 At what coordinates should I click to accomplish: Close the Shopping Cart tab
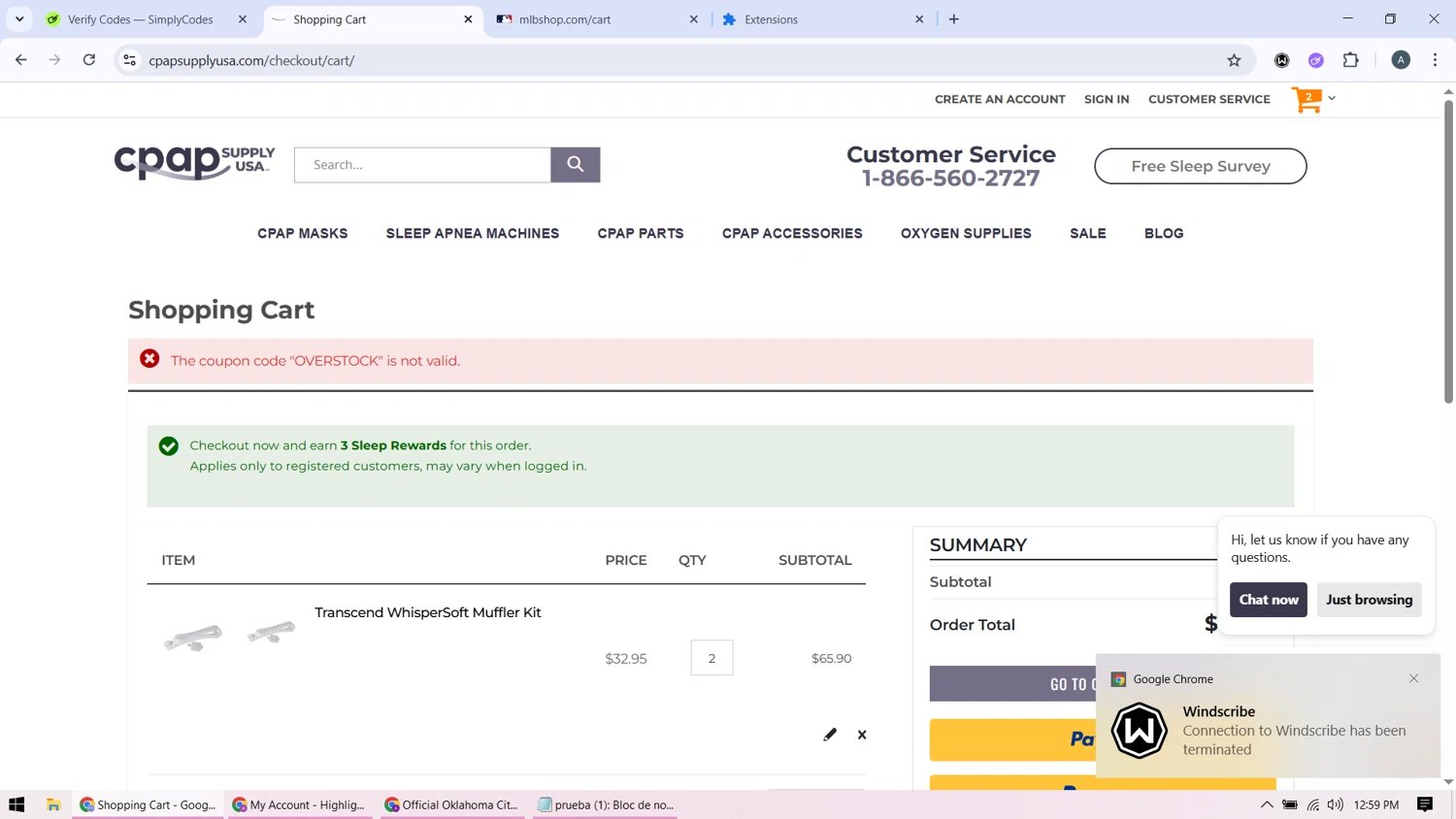(468, 19)
